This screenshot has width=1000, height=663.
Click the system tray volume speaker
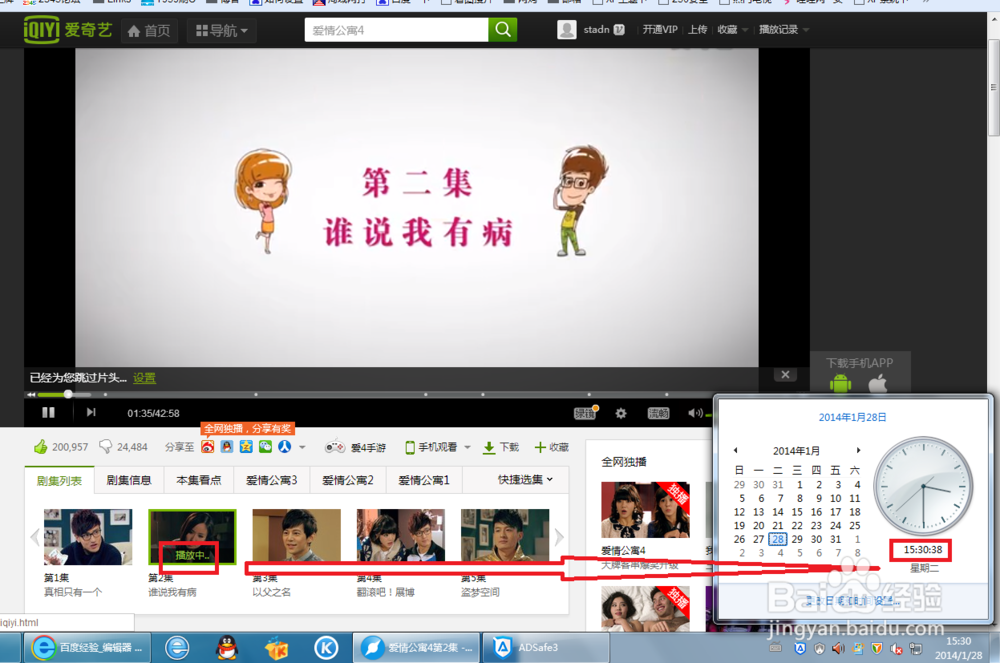pyautogui.click(x=838, y=648)
